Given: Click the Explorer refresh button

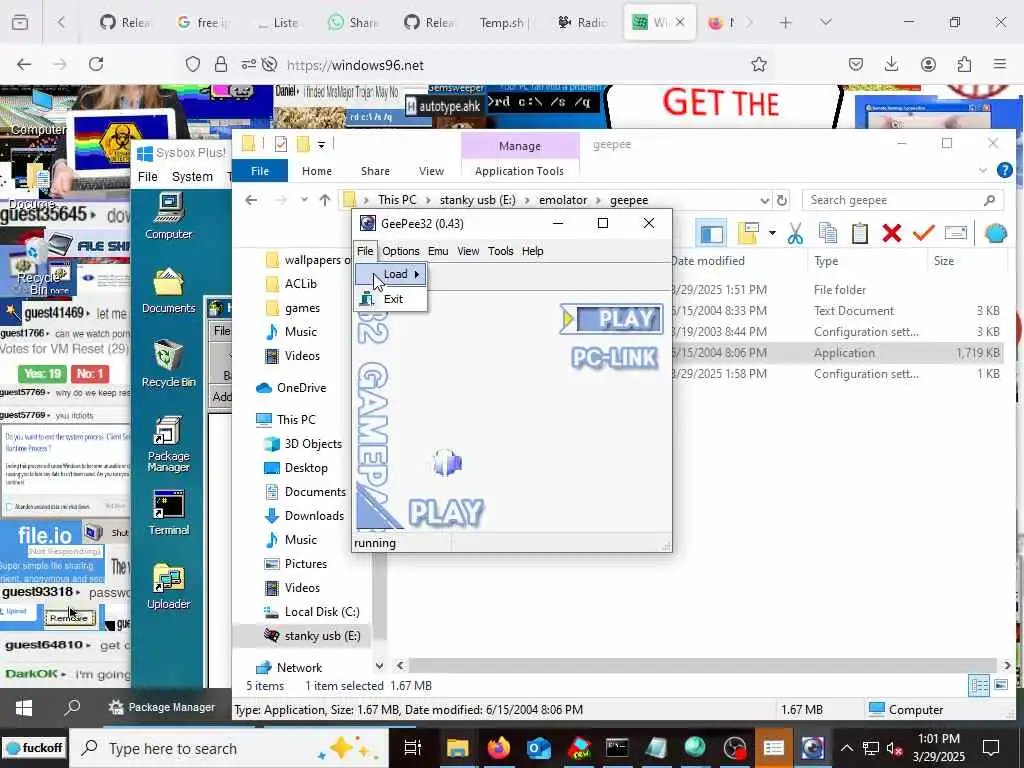Looking at the screenshot, I should point(782,200).
